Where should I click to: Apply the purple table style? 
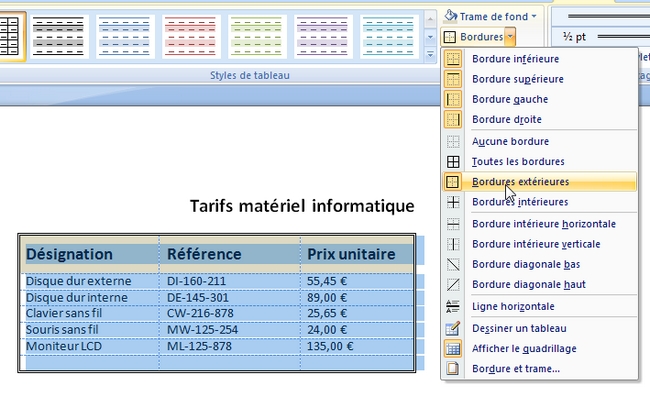323,36
